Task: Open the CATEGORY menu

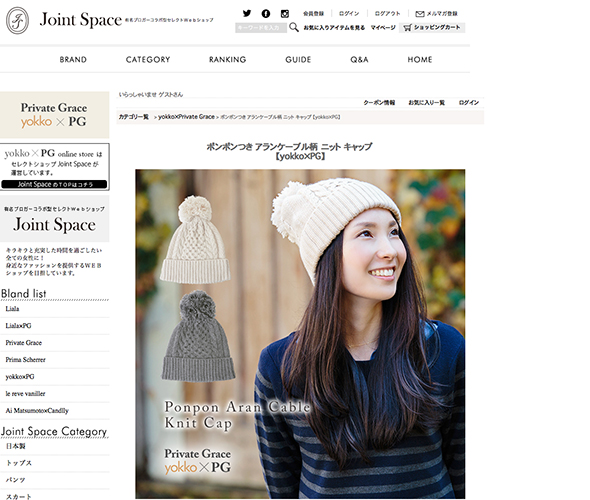Action: 148,59
